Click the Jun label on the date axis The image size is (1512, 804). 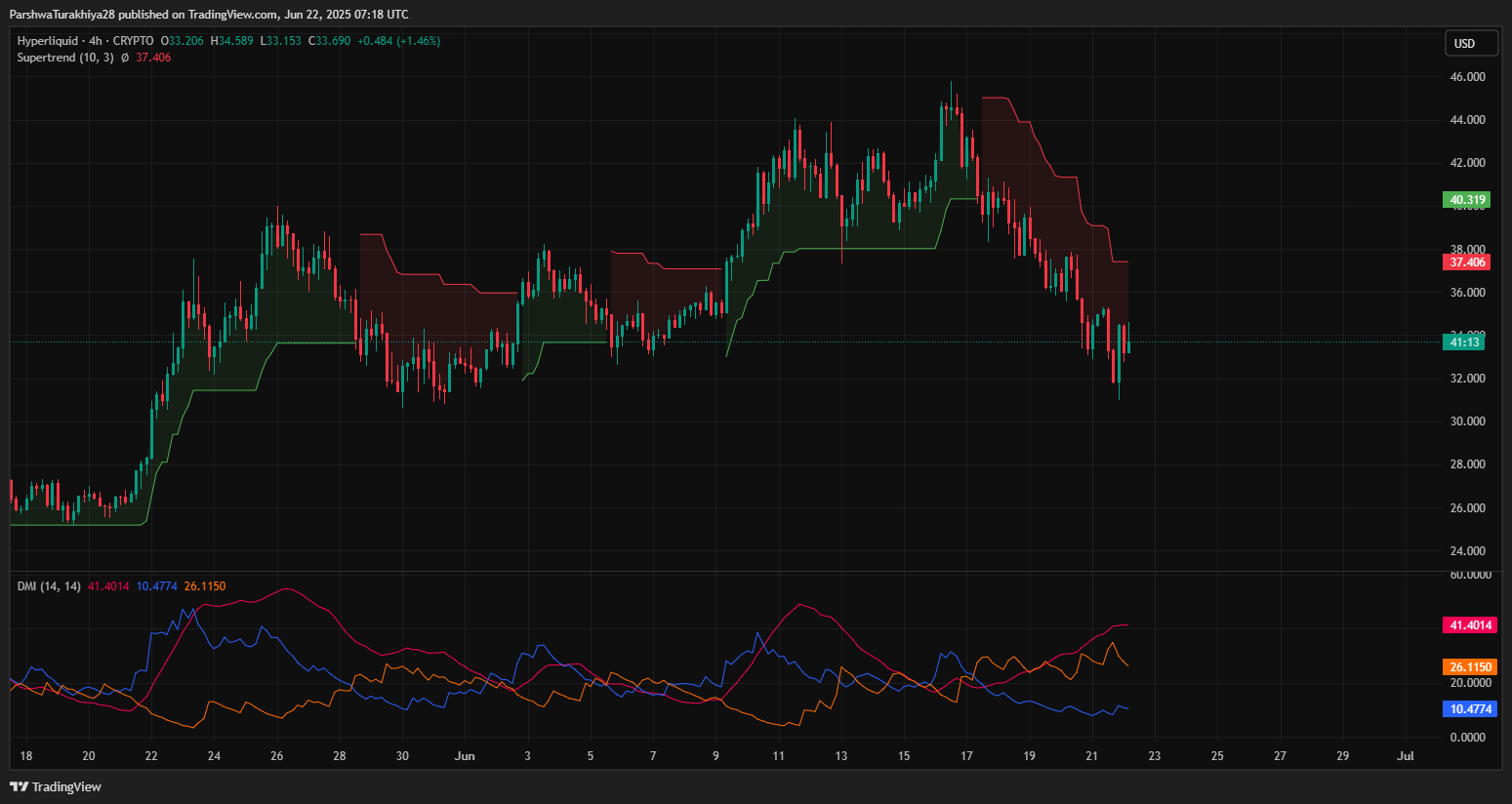point(465,756)
